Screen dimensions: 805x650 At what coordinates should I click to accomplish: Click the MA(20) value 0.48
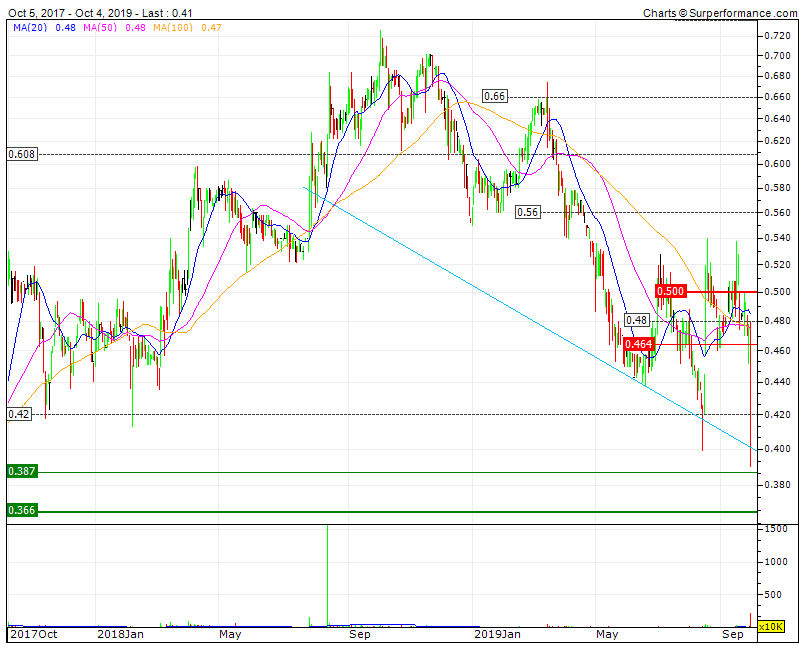[66, 28]
